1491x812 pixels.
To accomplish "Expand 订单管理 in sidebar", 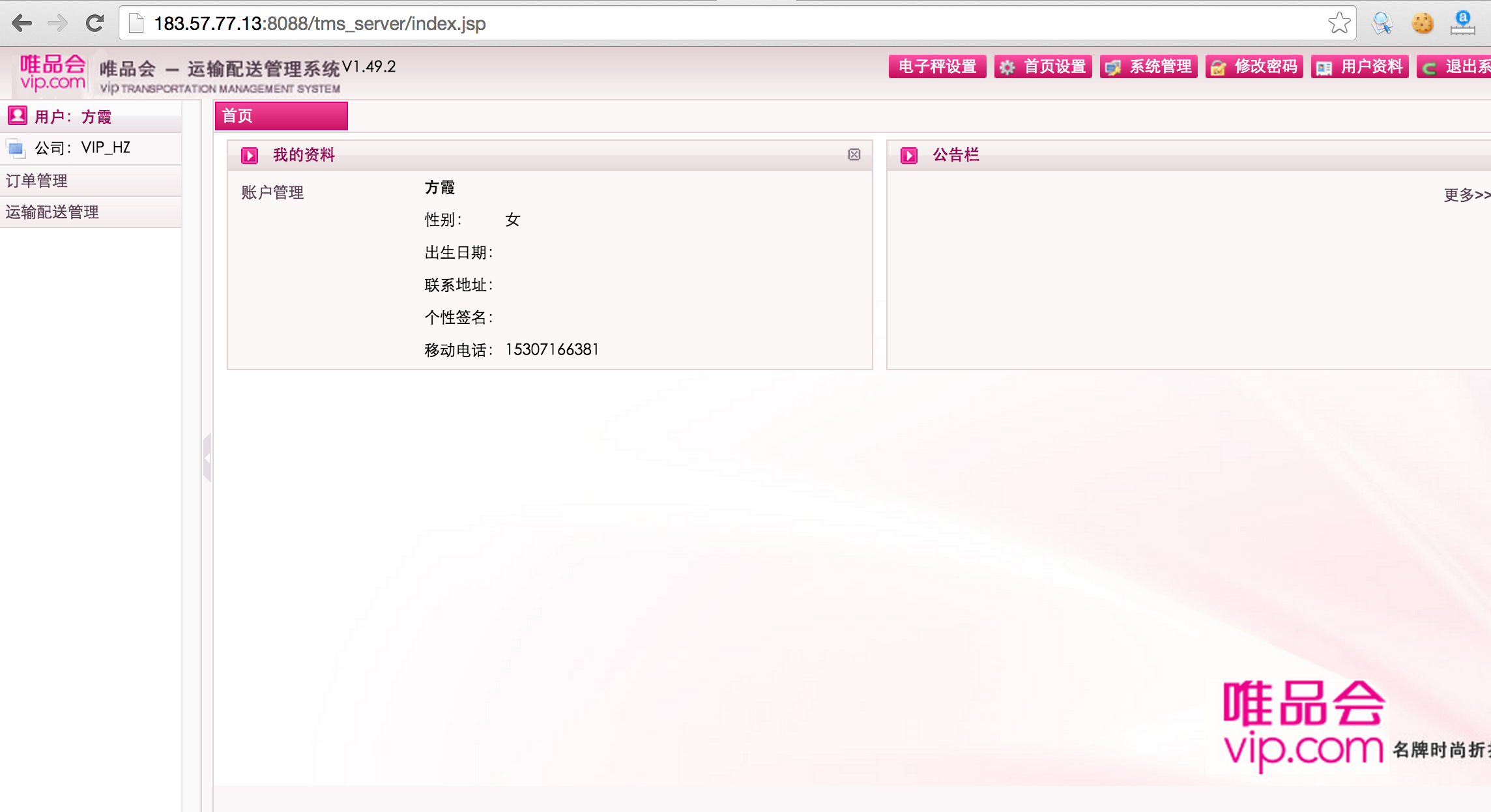I will pyautogui.click(x=91, y=181).
